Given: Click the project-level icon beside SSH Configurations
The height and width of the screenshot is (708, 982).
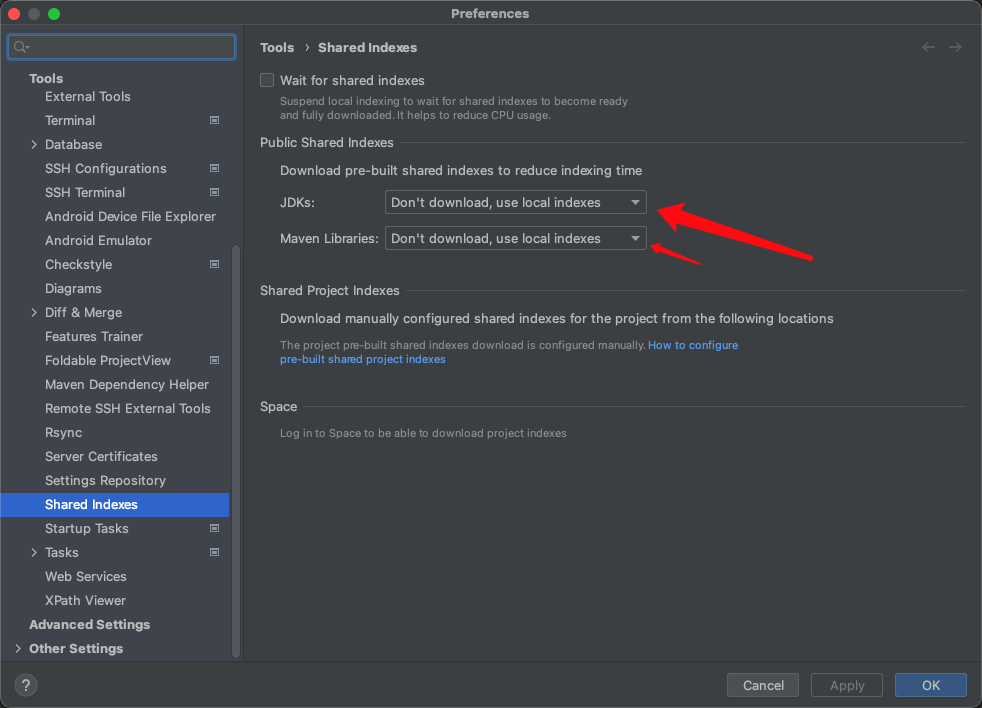Looking at the screenshot, I should [214, 168].
